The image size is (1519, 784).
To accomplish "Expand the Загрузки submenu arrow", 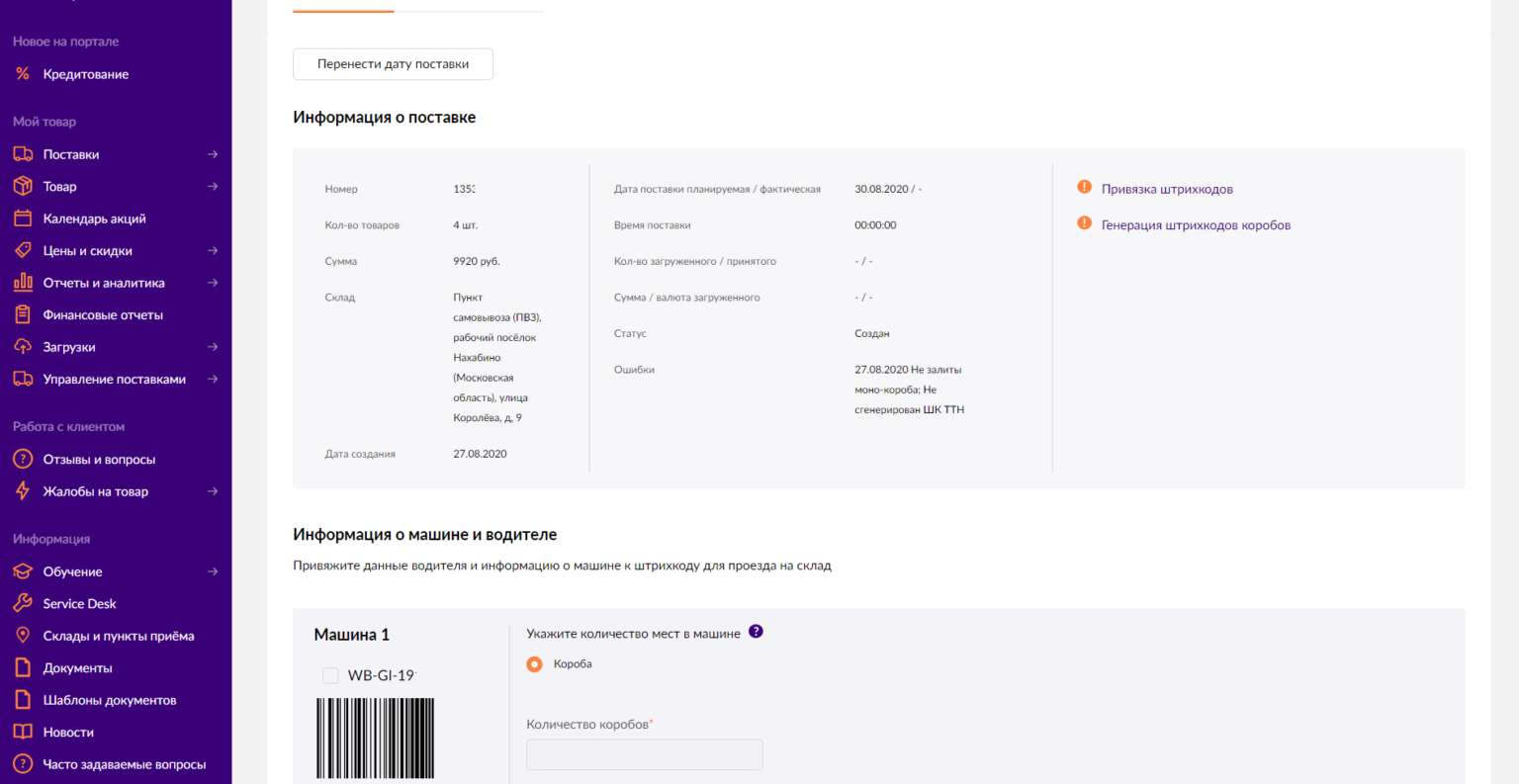I will pyautogui.click(x=213, y=347).
